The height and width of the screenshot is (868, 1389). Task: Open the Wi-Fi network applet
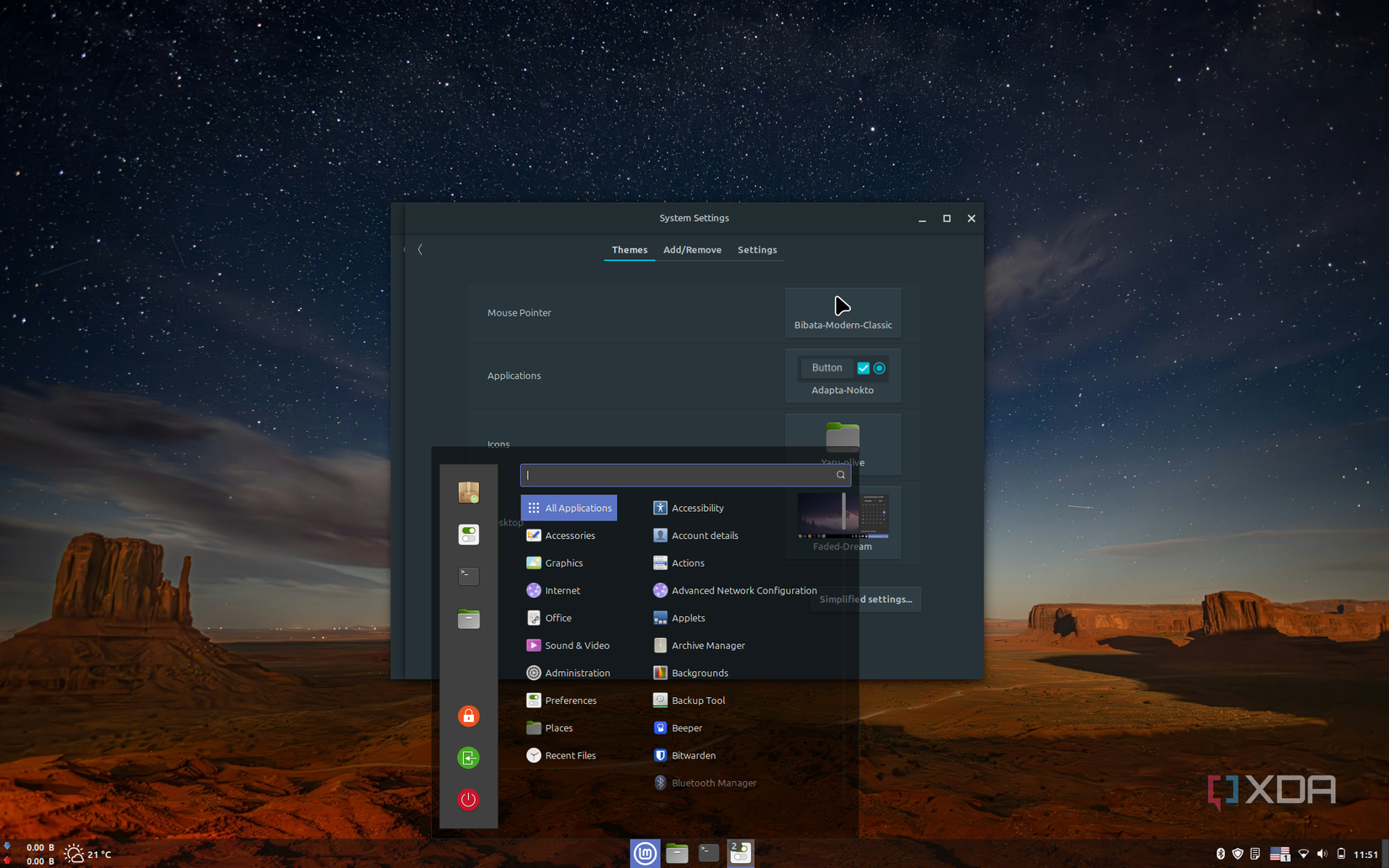1303,855
